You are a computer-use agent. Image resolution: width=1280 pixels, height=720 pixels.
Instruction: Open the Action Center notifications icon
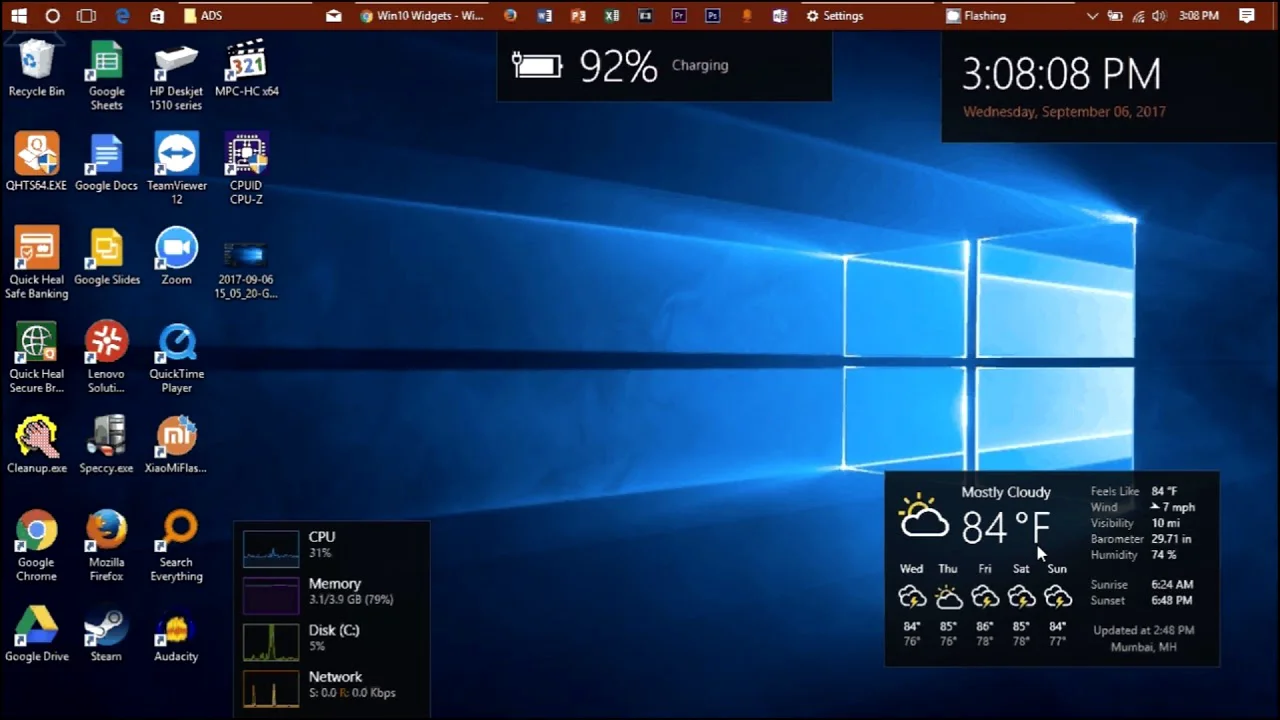point(1246,16)
